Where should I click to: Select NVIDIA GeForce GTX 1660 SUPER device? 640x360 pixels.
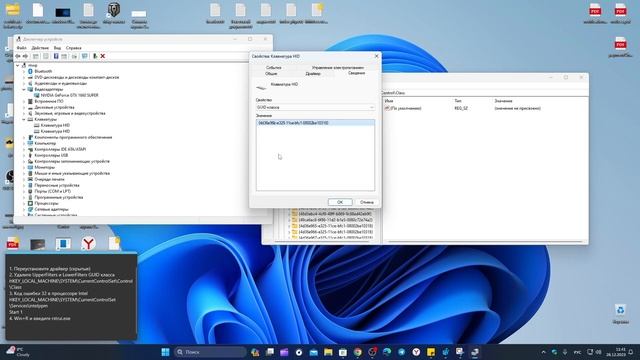tap(69, 95)
